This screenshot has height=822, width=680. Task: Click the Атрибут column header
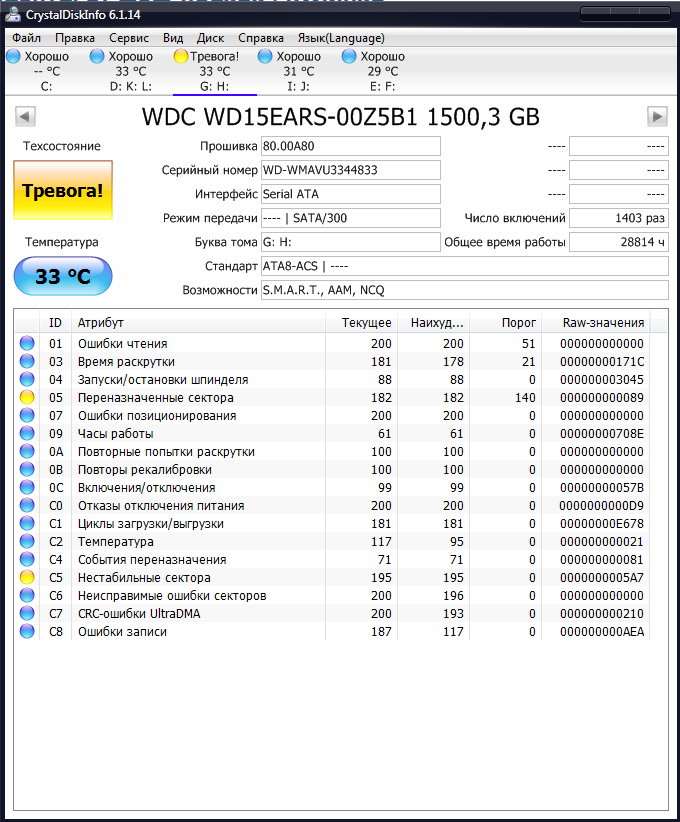[198, 323]
